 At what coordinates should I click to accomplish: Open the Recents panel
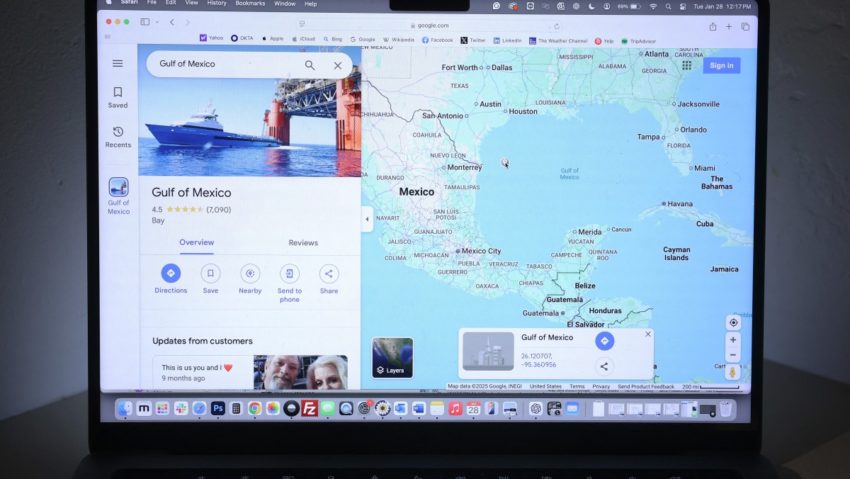coord(118,137)
